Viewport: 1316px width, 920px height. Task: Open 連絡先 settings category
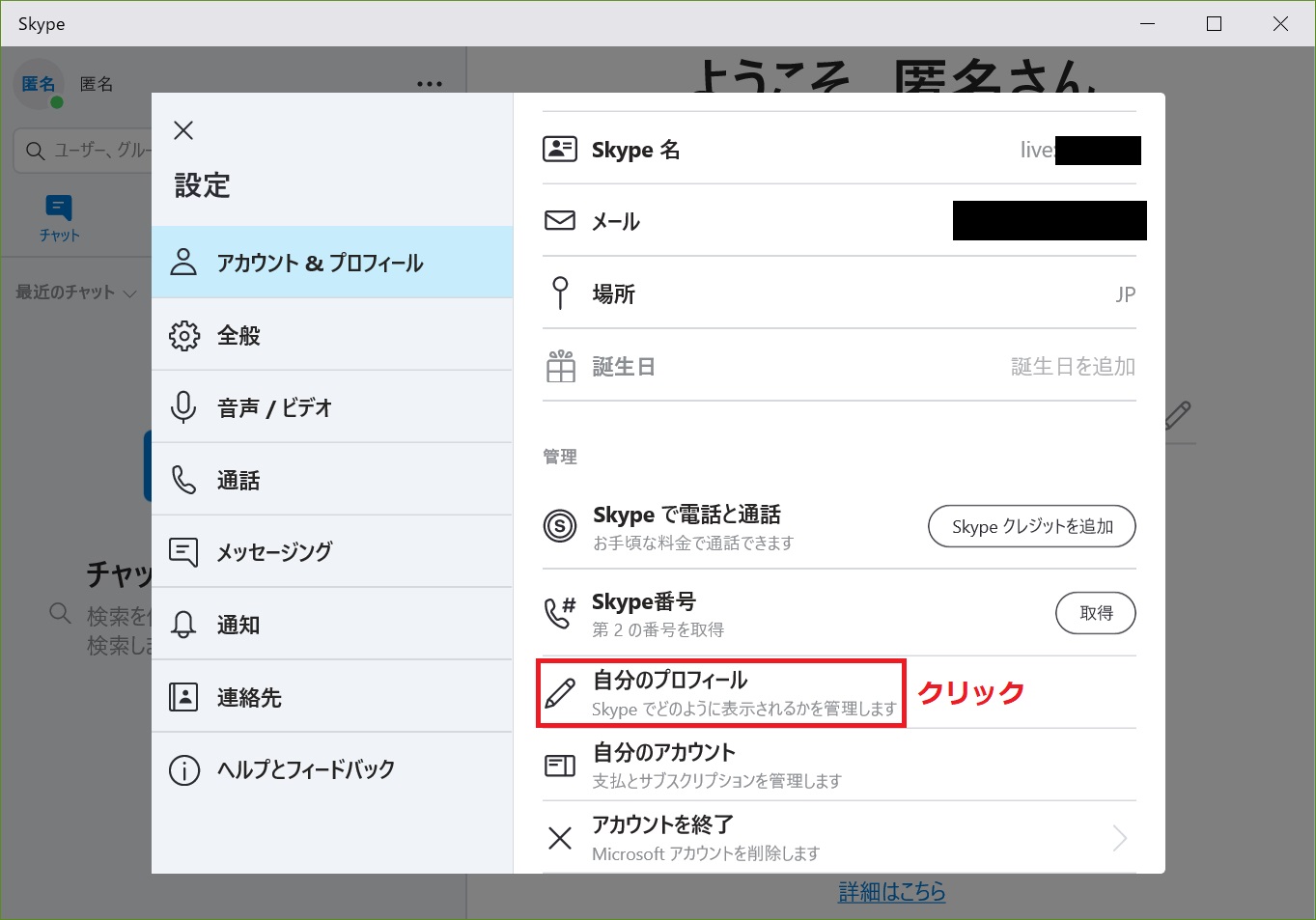coord(332,697)
